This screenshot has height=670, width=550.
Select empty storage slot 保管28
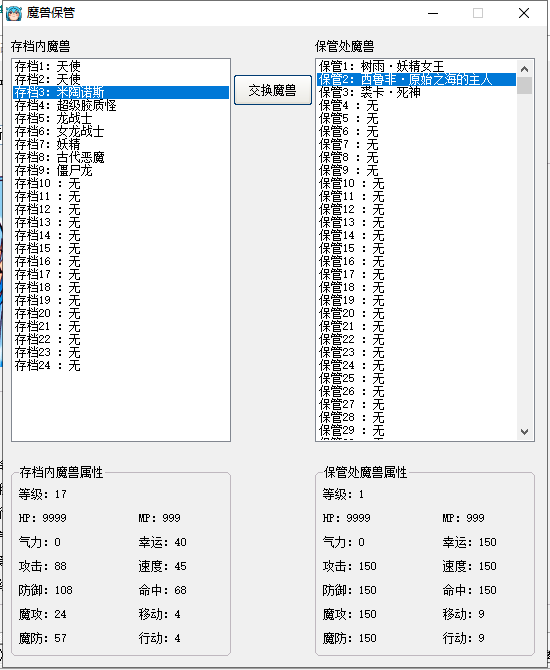(416, 418)
